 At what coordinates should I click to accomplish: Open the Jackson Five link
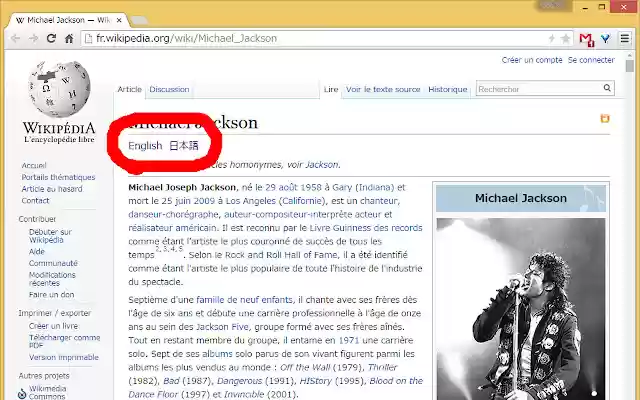222,327
